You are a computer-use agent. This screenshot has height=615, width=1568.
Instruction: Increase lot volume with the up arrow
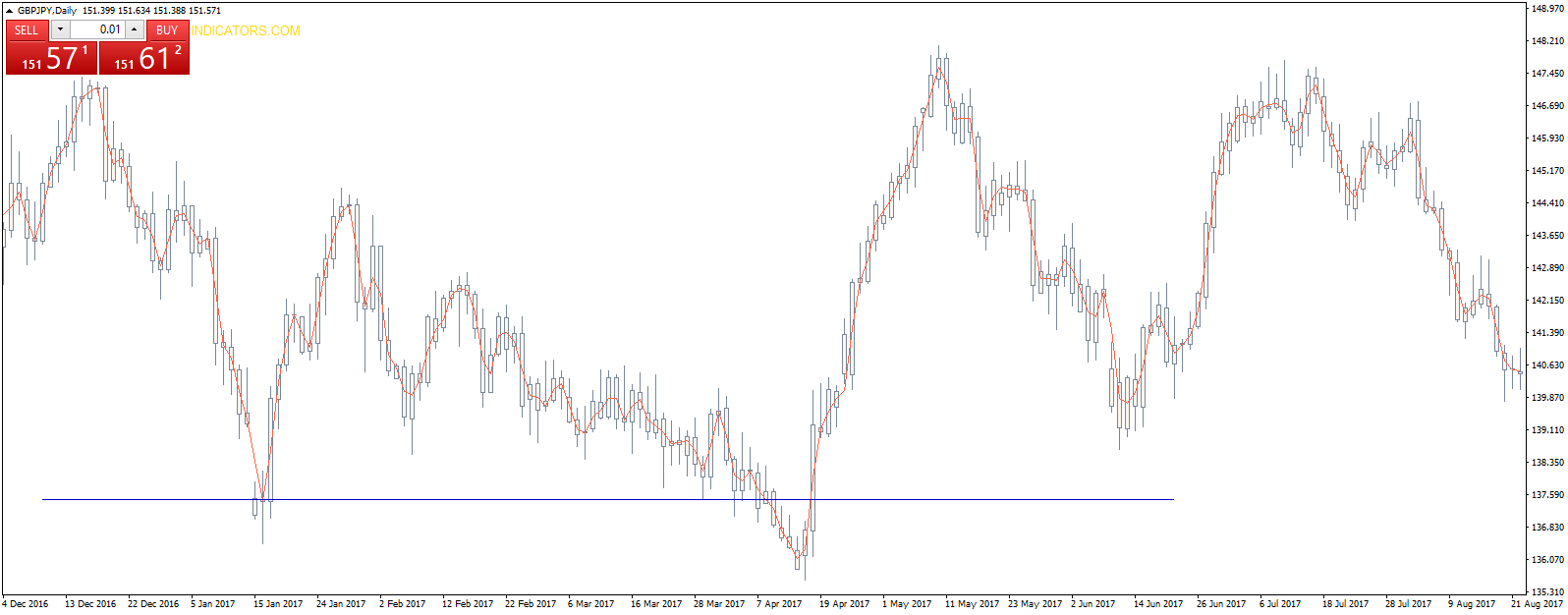click(x=135, y=29)
